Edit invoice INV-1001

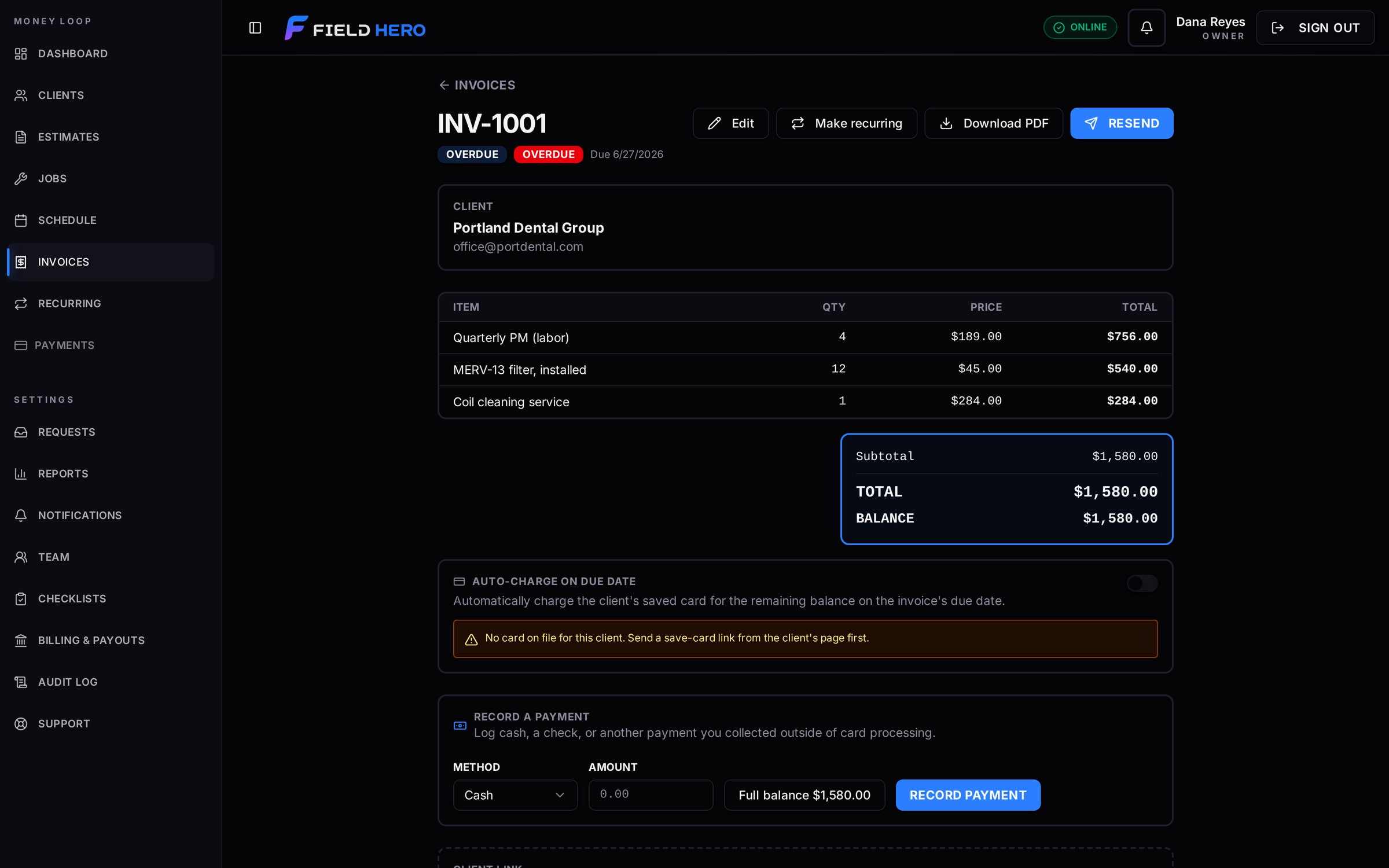click(x=730, y=123)
